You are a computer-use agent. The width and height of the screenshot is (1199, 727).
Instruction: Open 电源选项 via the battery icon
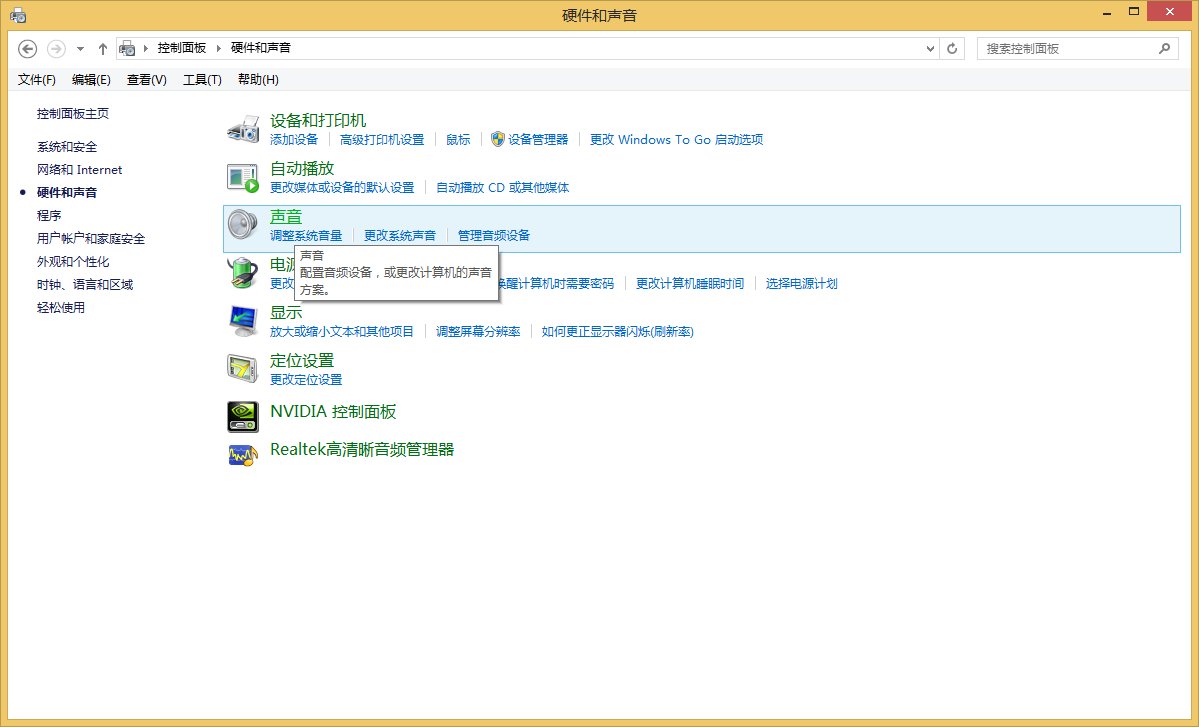coord(241,272)
